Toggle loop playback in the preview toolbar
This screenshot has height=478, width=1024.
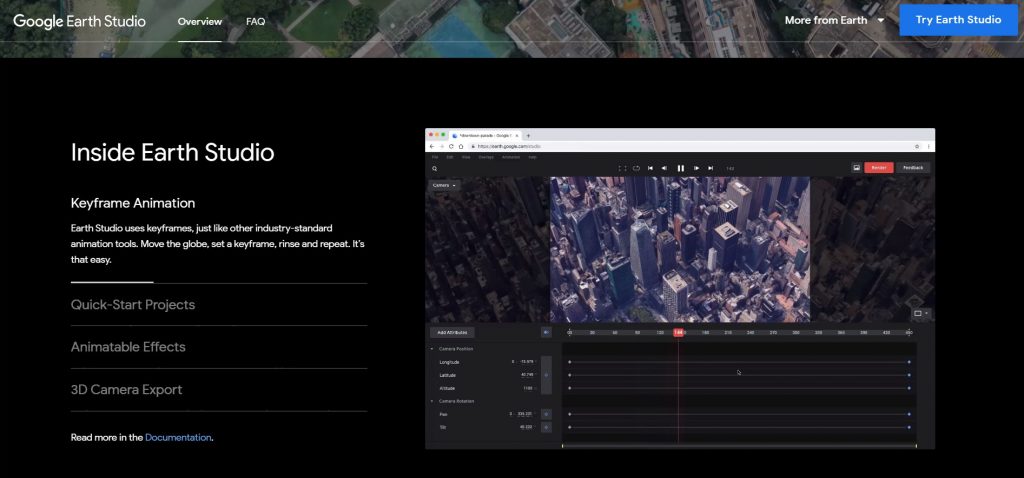[636, 168]
